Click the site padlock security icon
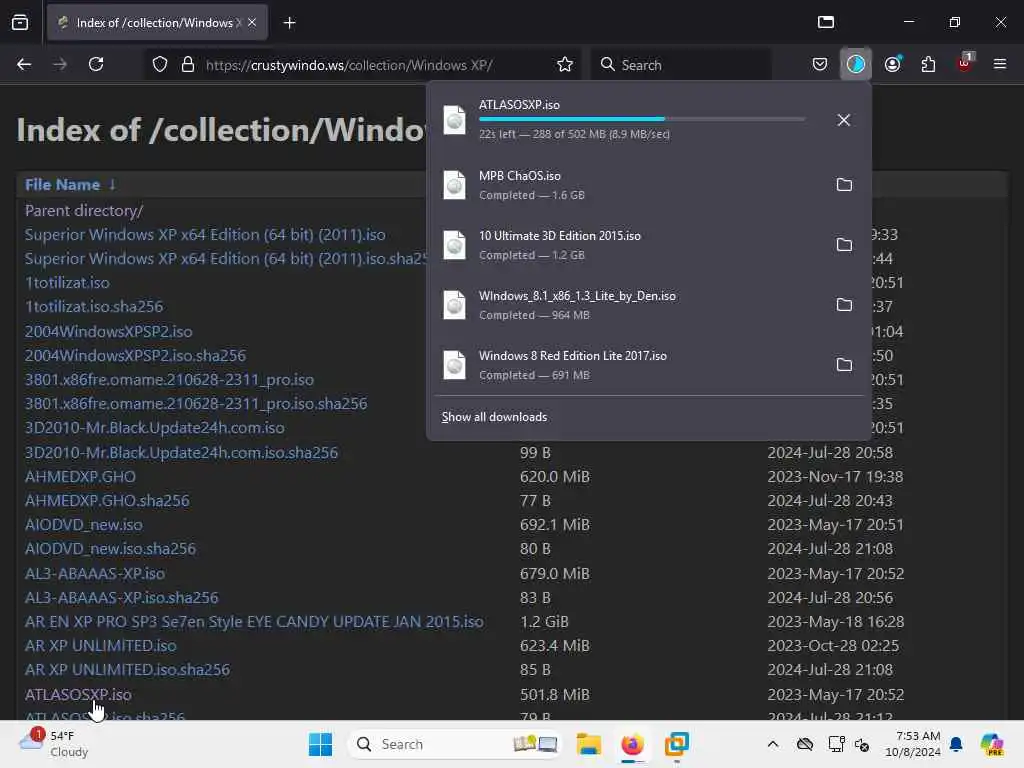1024x768 pixels. 188,65
